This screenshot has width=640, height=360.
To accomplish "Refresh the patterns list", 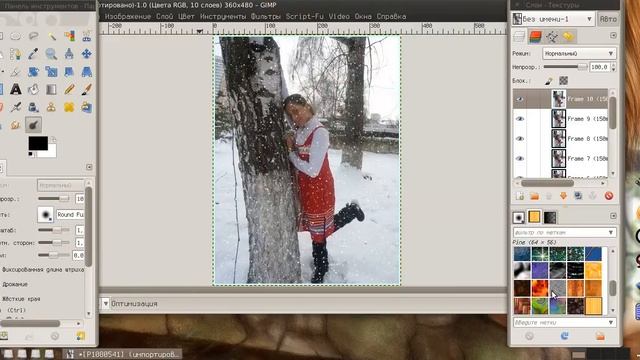I will [x=564, y=336].
